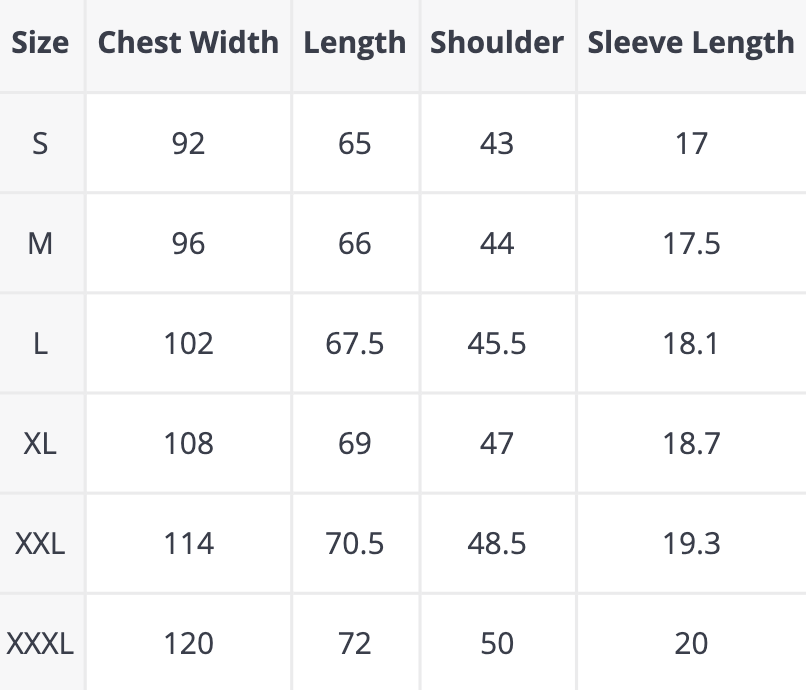Image resolution: width=806 pixels, height=690 pixels.
Task: Click the length value 67.5
Action: (x=355, y=344)
